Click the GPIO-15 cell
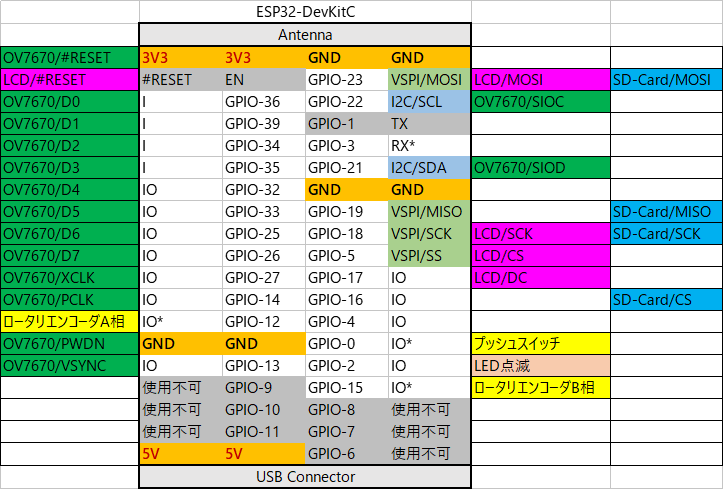Image resolution: width=723 pixels, height=489 pixels. pos(347,388)
